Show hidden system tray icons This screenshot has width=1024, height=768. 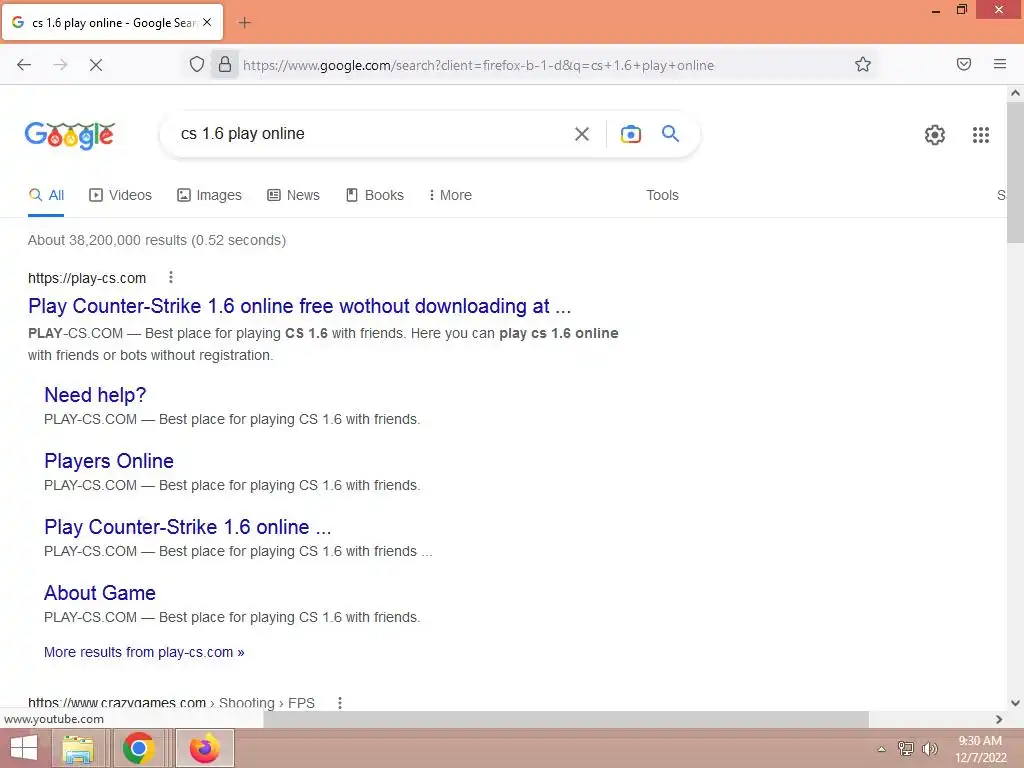click(x=881, y=749)
